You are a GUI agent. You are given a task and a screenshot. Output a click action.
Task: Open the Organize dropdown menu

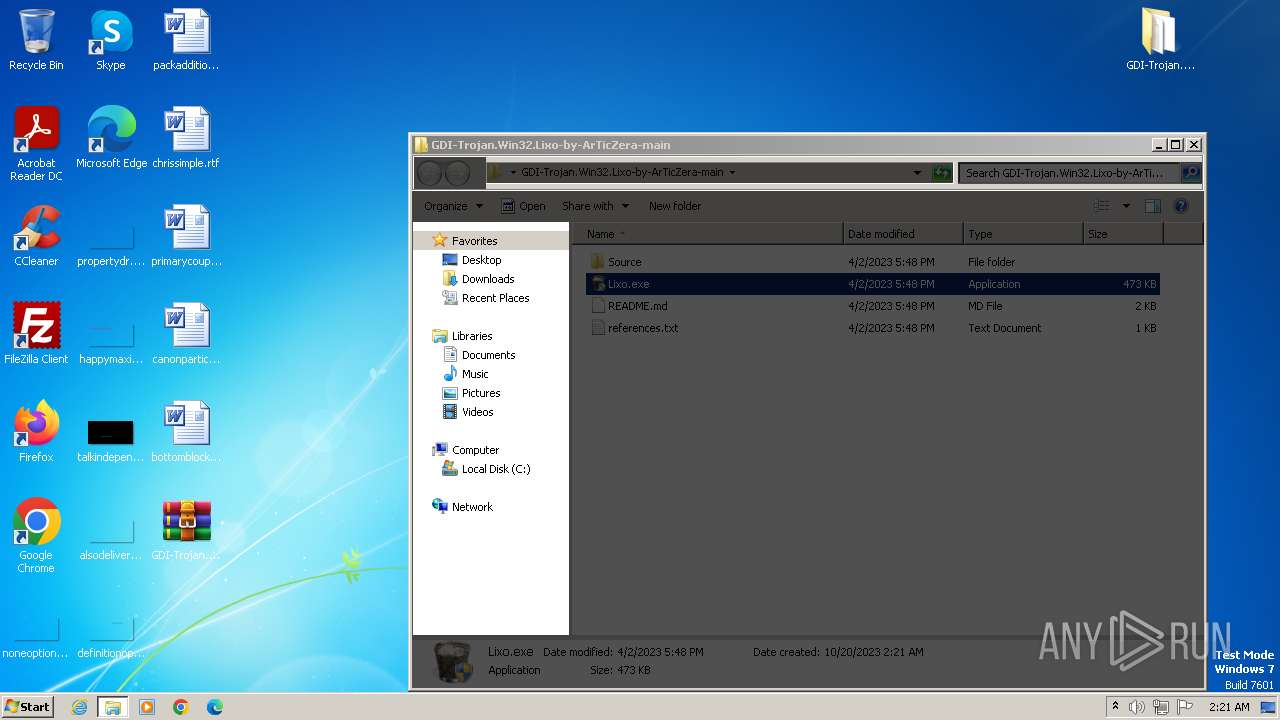click(453, 206)
